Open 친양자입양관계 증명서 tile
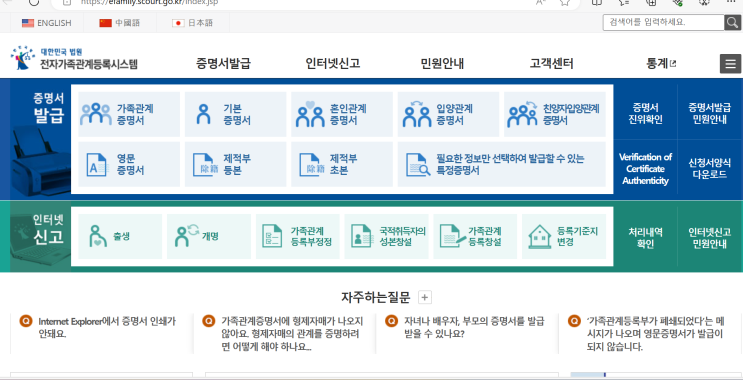Image resolution: width=743 pixels, height=380 pixels. [x=555, y=114]
